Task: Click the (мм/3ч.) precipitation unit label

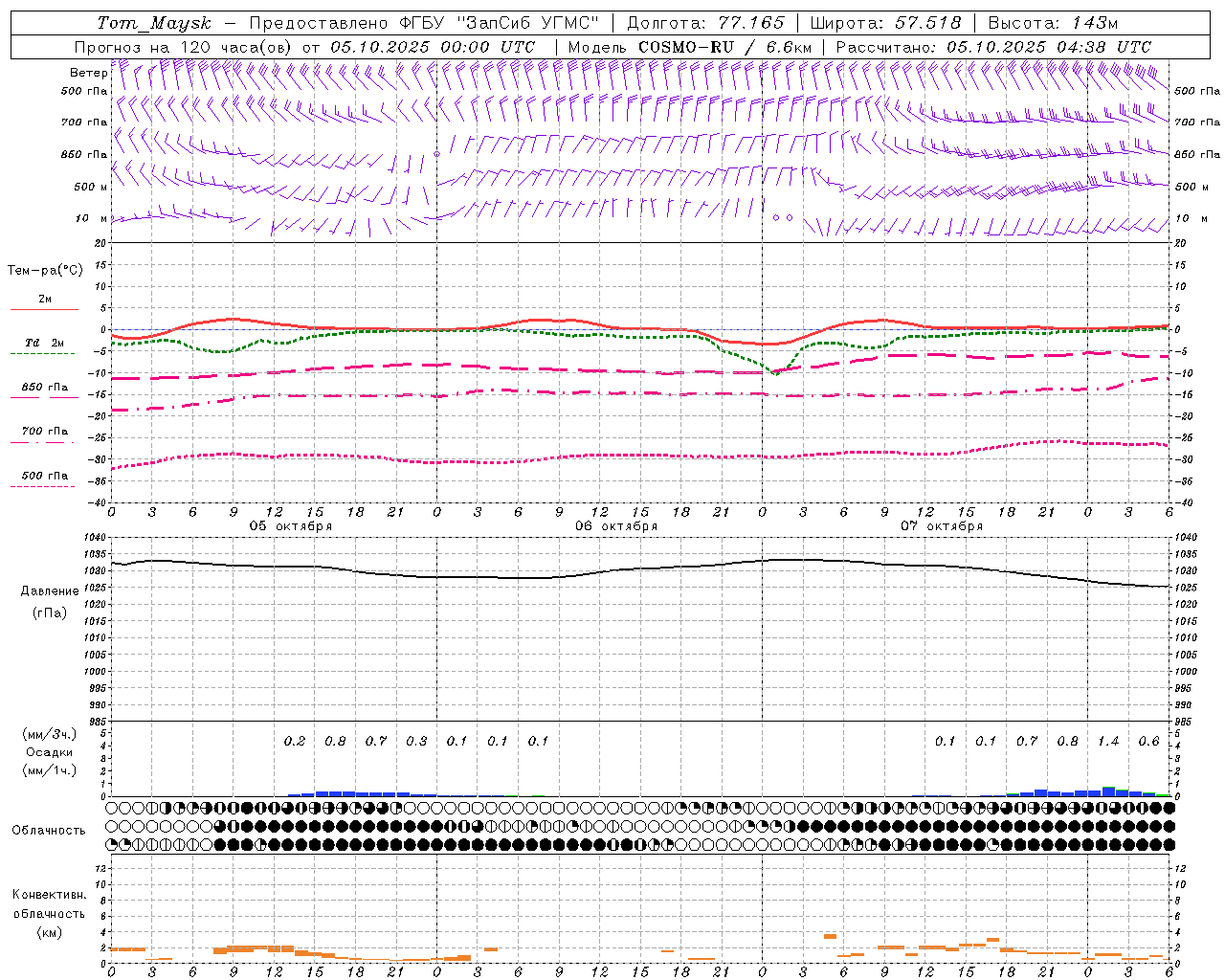Action: click(x=50, y=734)
